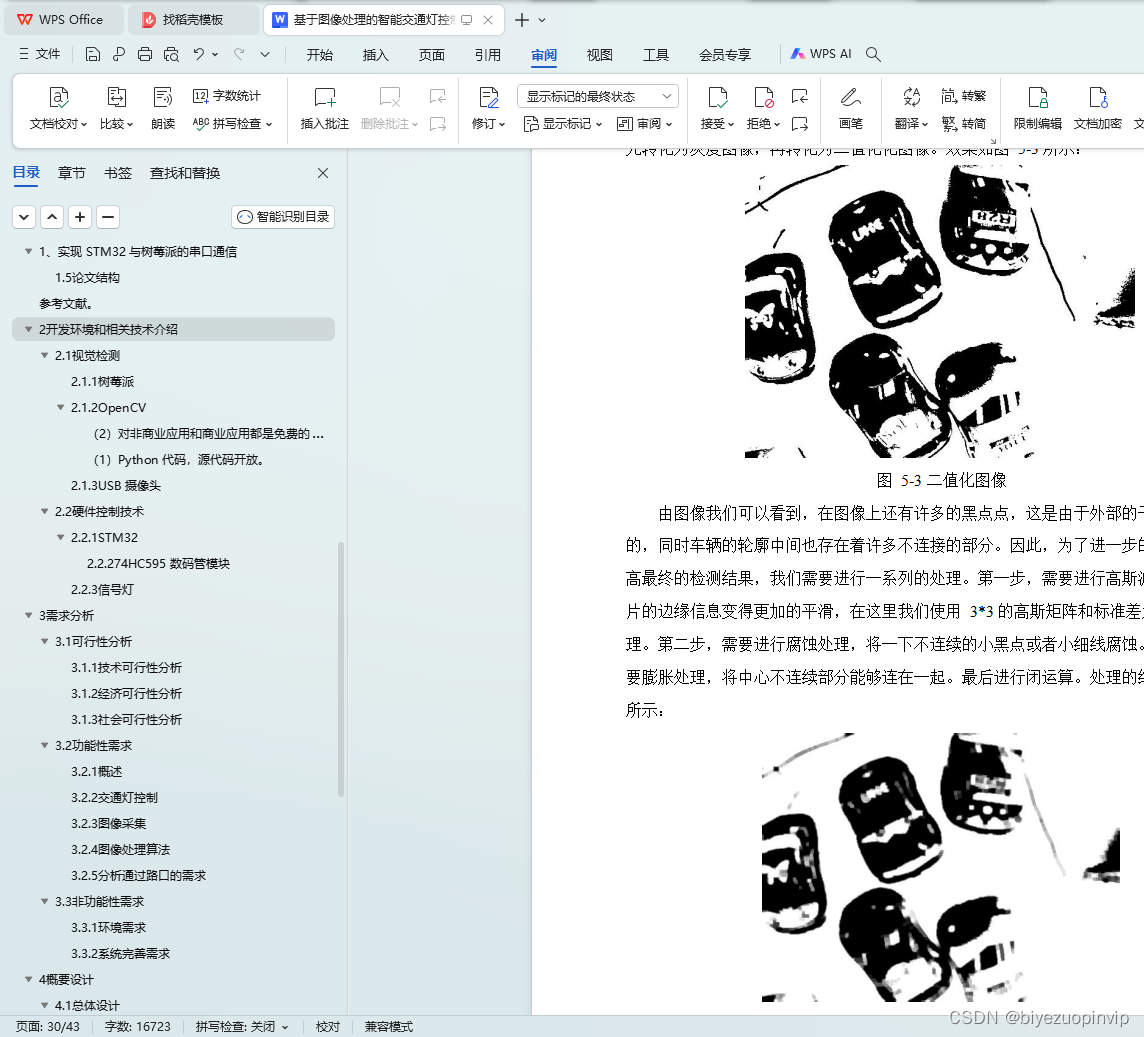
Task: Run 拼写检查 spell check
Action: click(232, 123)
